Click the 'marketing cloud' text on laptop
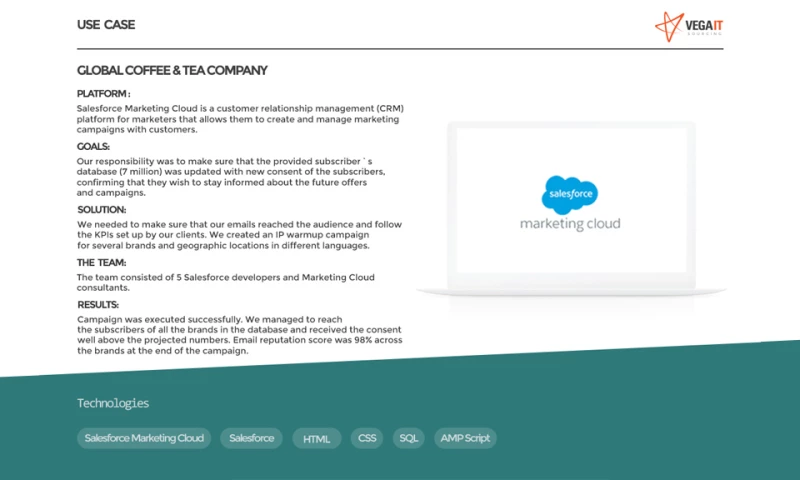Image resolution: width=800 pixels, height=480 pixels. click(570, 224)
